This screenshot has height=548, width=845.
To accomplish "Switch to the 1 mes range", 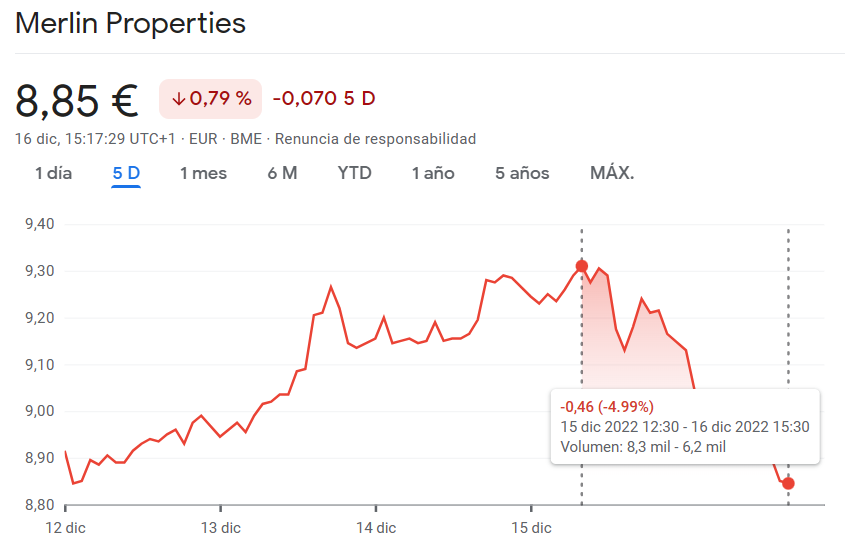I will (x=203, y=173).
